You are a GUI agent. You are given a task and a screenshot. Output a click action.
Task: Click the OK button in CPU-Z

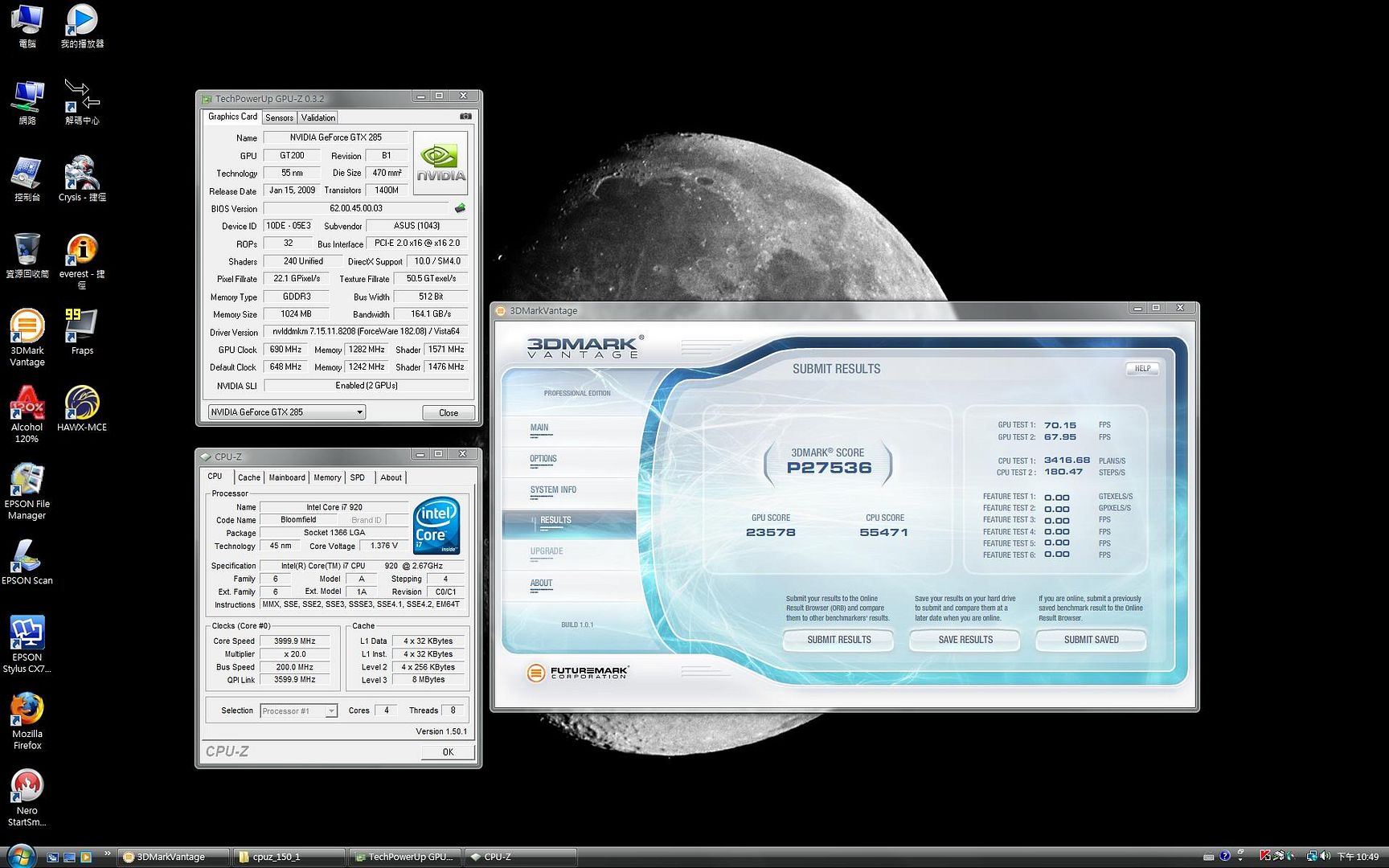click(x=448, y=752)
